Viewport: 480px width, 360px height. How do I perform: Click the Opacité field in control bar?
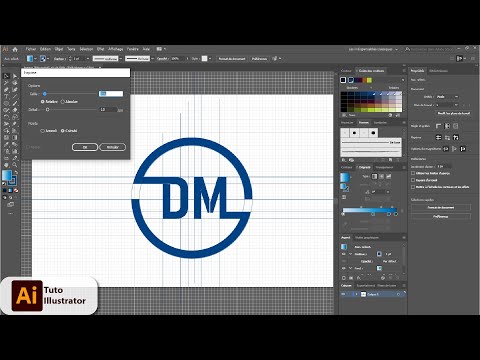point(178,59)
